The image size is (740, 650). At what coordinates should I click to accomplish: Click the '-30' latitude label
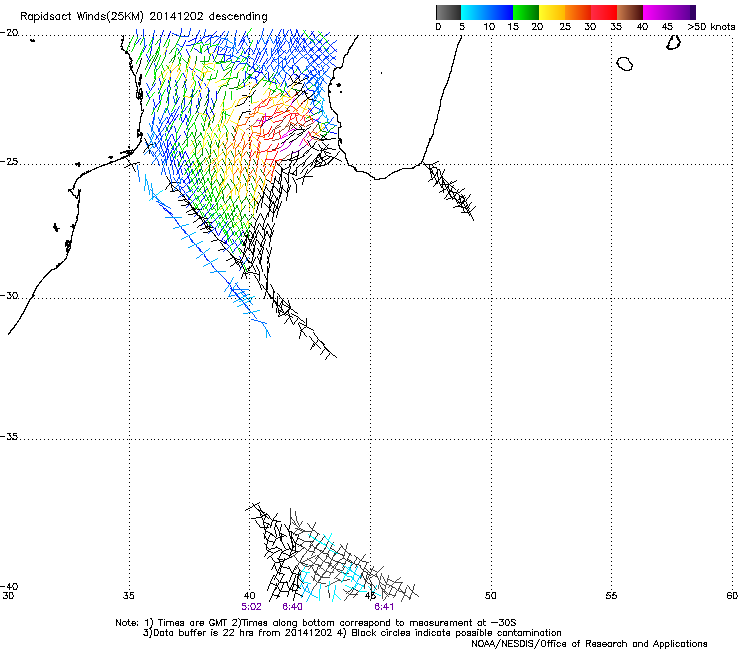coord(9,295)
